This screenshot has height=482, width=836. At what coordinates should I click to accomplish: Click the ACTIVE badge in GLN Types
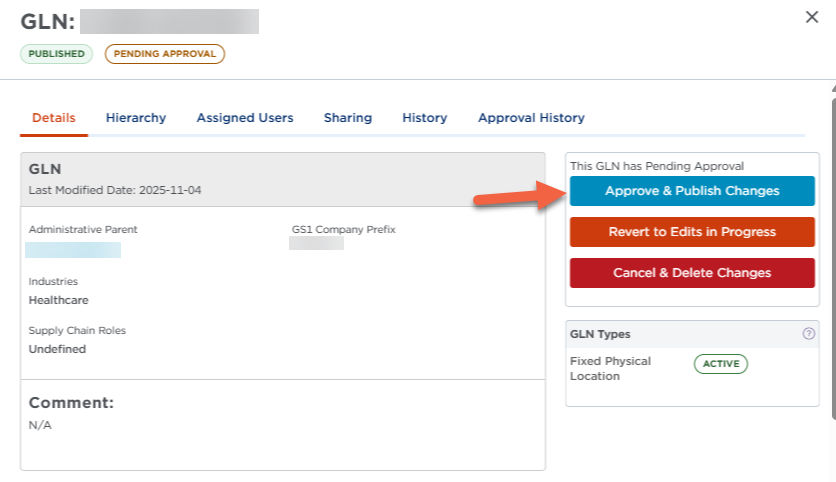click(x=720, y=364)
